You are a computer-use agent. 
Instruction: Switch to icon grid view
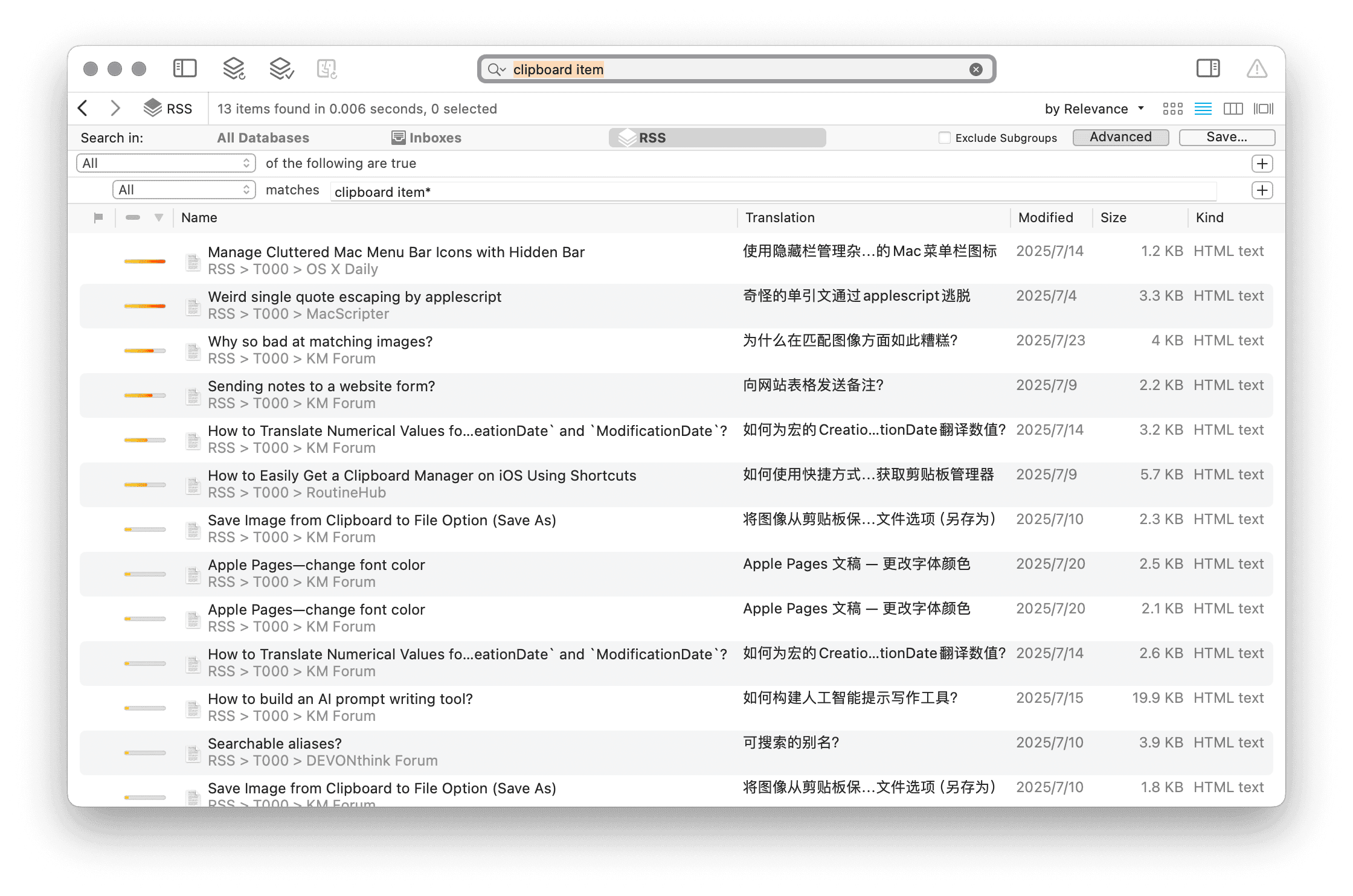click(x=1172, y=109)
